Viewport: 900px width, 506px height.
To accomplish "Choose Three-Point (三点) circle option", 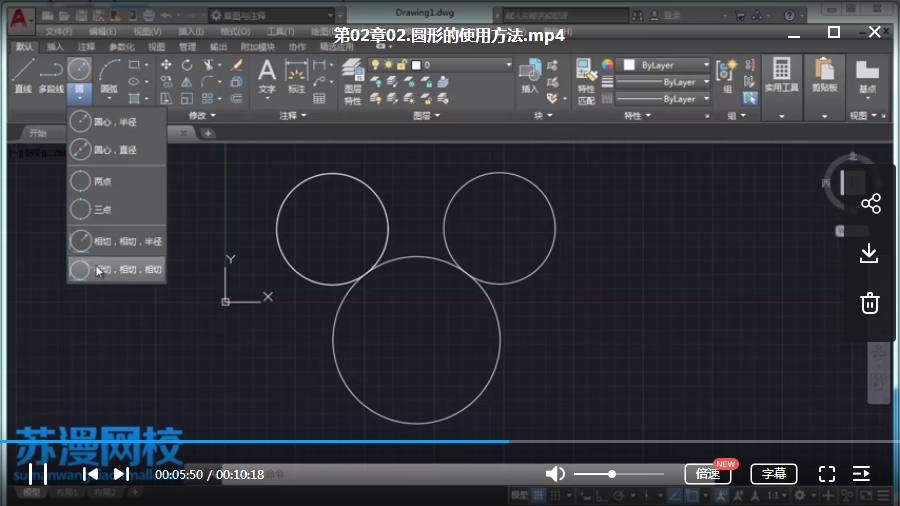I will coord(117,209).
